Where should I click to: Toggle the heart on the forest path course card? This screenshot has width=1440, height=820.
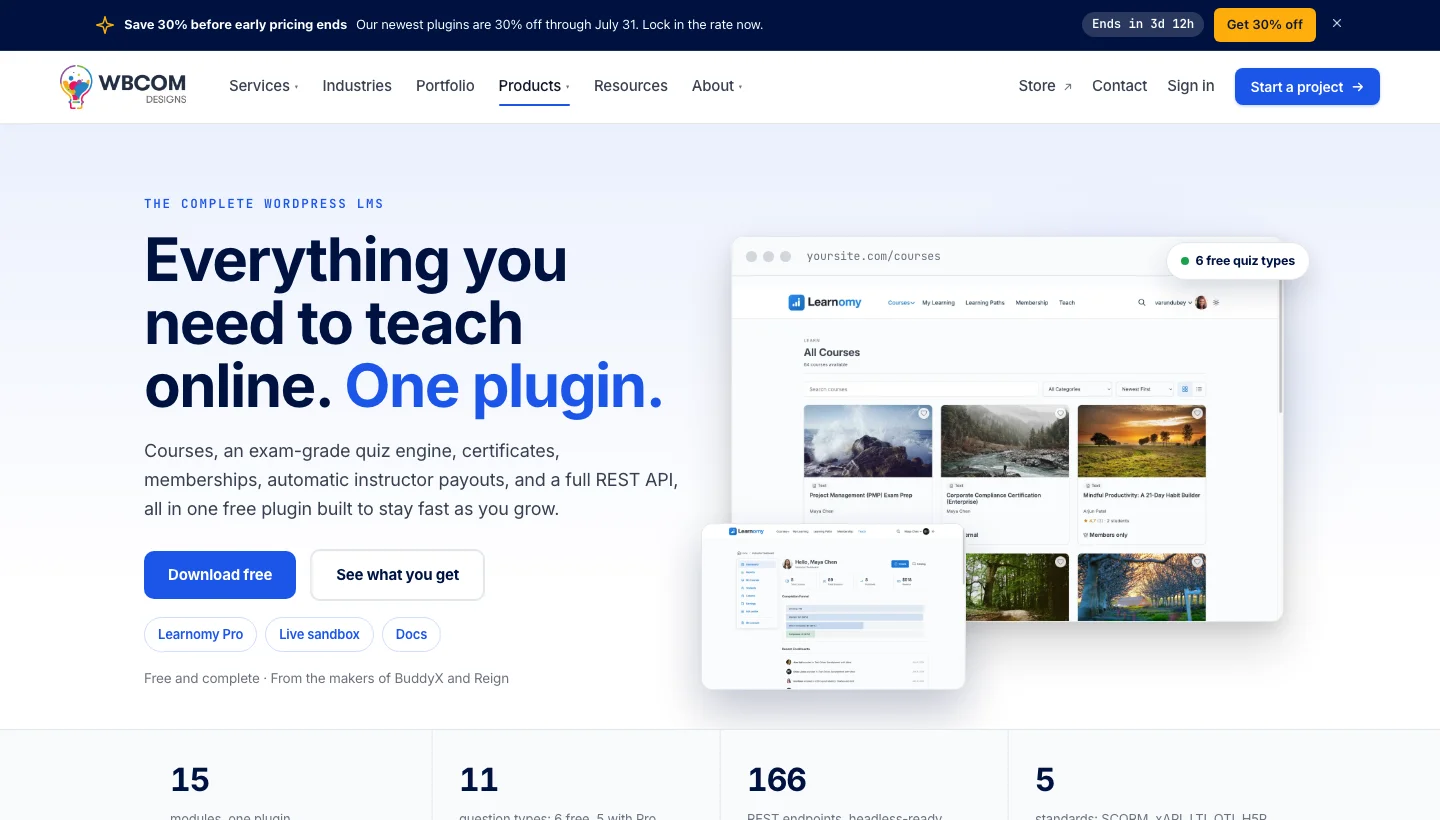click(x=1060, y=562)
